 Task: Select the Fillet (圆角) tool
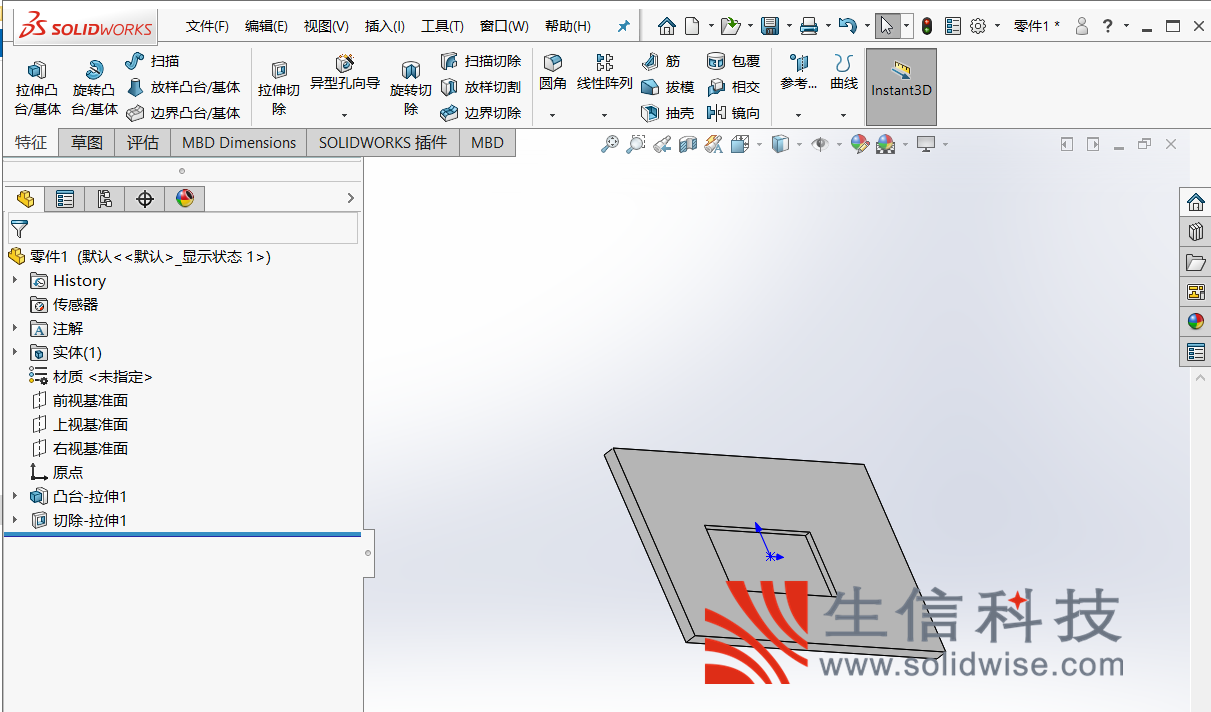(x=553, y=73)
